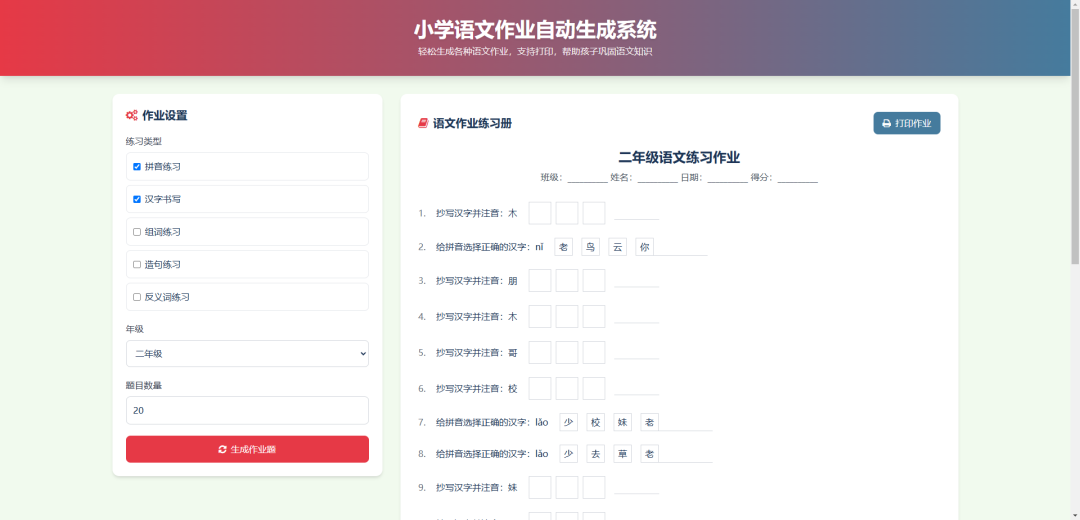Click the 语文作业练习册 heading text
Image resolution: width=1080 pixels, height=520 pixels.
[x=472, y=123]
